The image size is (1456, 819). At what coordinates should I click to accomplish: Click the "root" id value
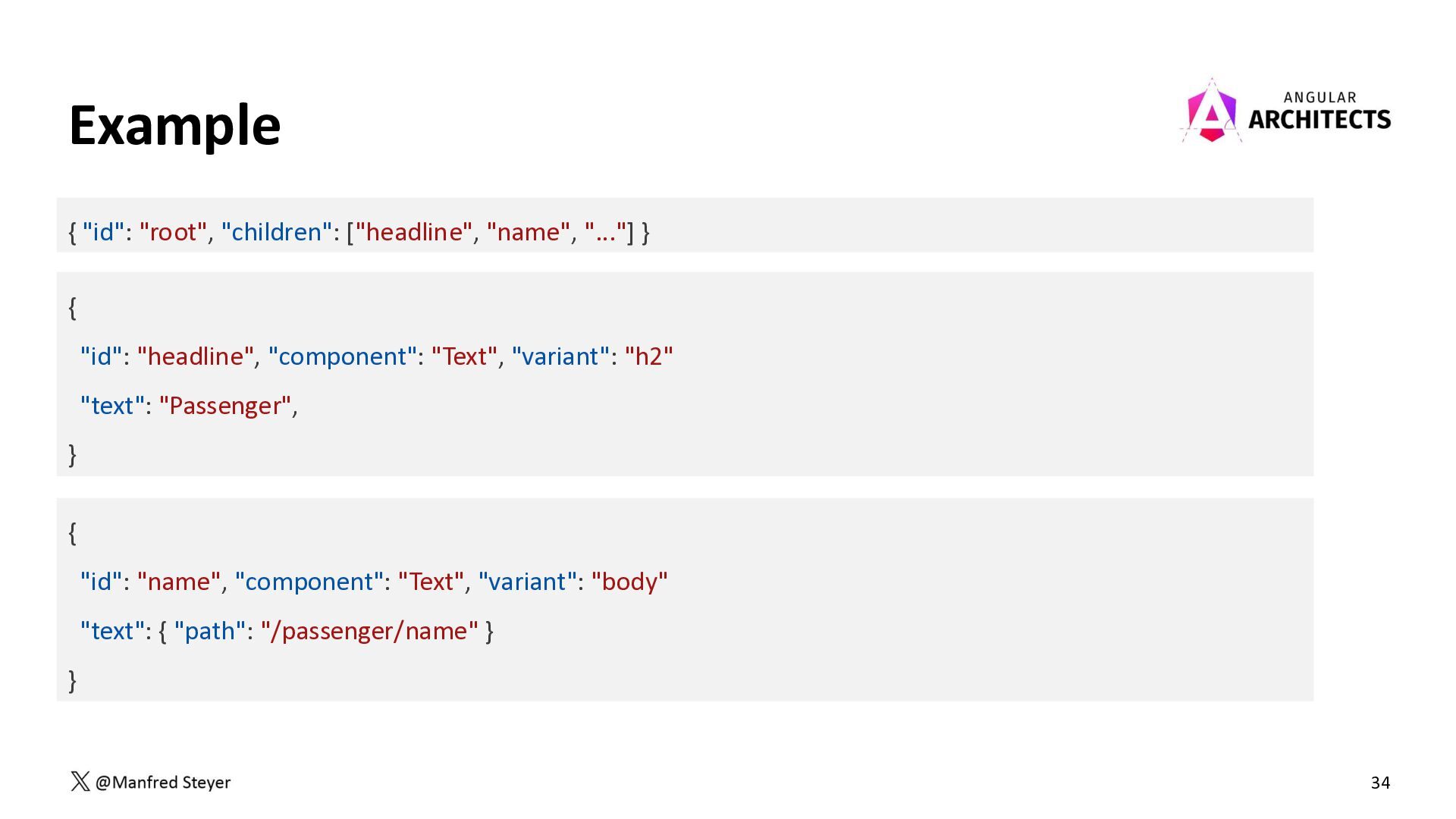tap(174, 231)
